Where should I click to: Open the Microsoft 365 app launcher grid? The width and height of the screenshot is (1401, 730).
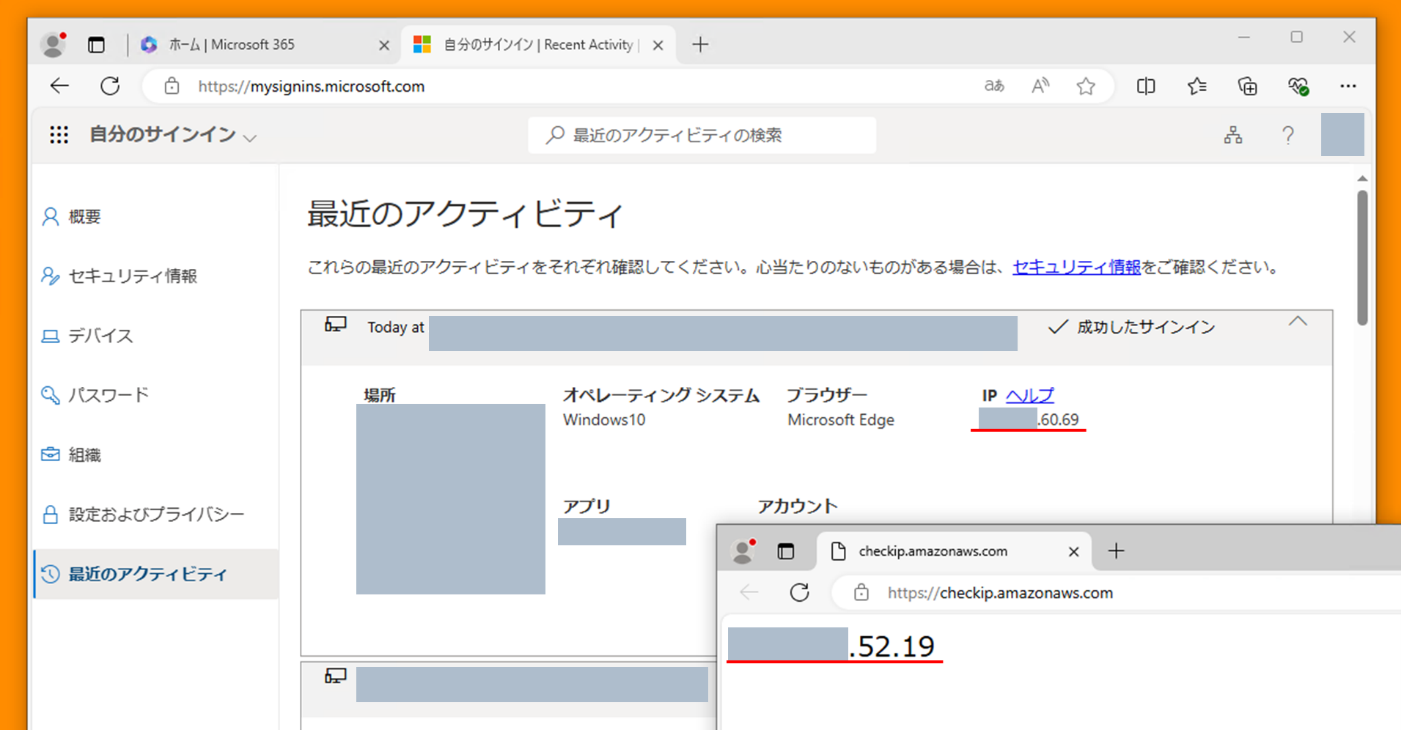[x=59, y=135]
